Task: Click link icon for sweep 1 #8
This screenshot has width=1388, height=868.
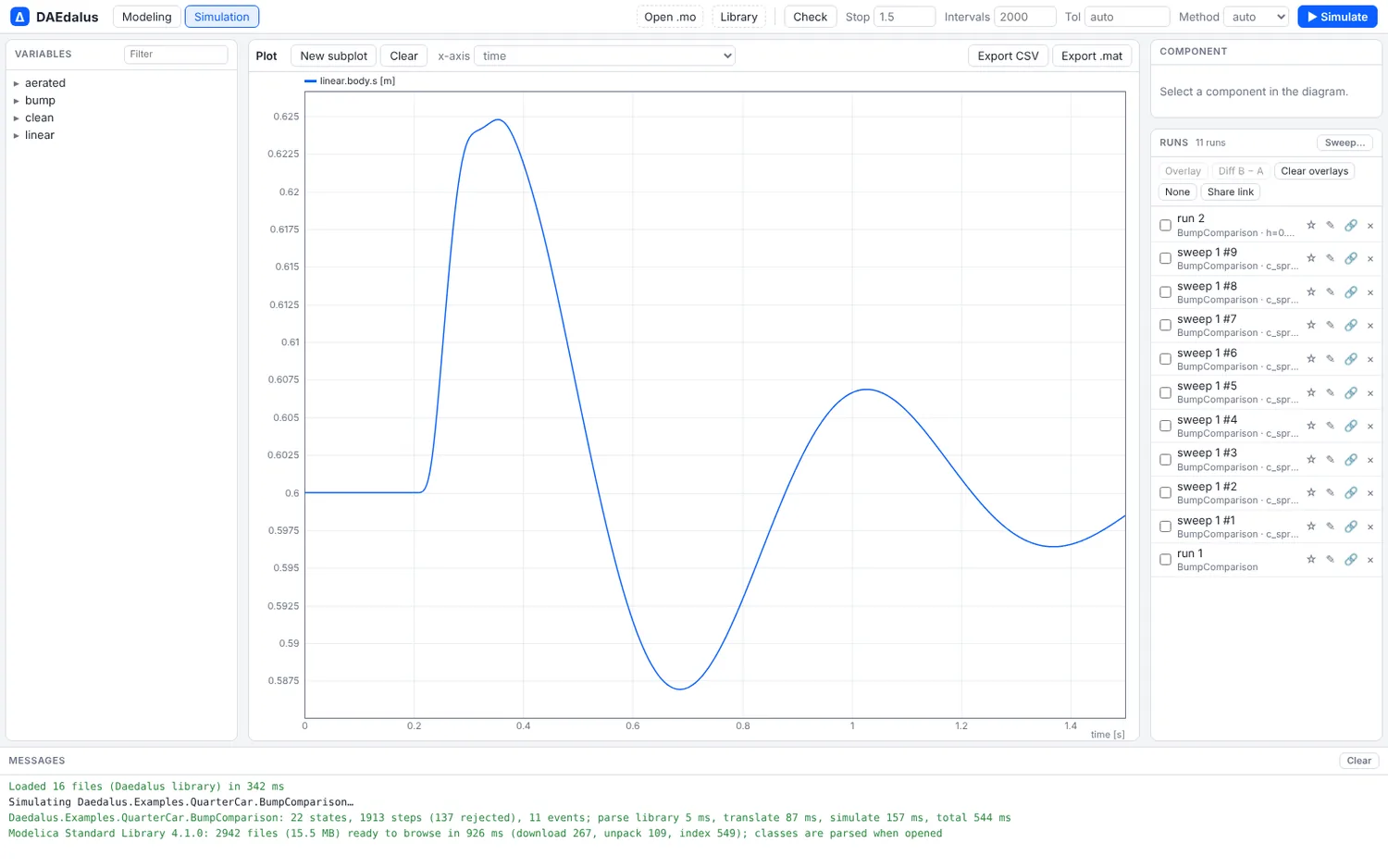Action: coord(1351,292)
